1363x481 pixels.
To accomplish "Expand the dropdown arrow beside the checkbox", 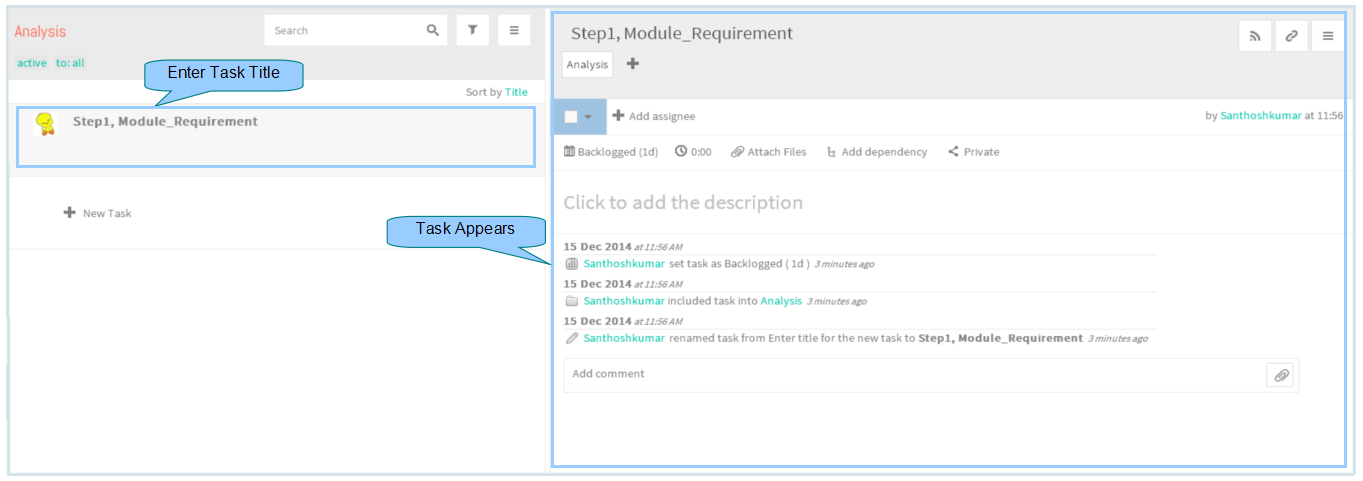I will point(588,117).
